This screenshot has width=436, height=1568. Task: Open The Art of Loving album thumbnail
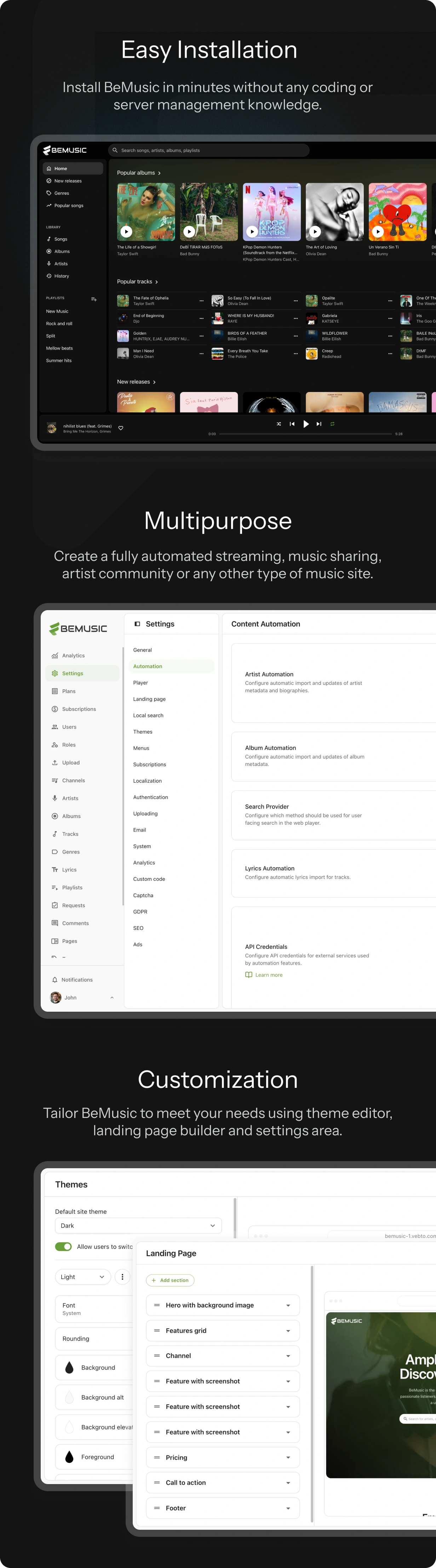coord(334,212)
